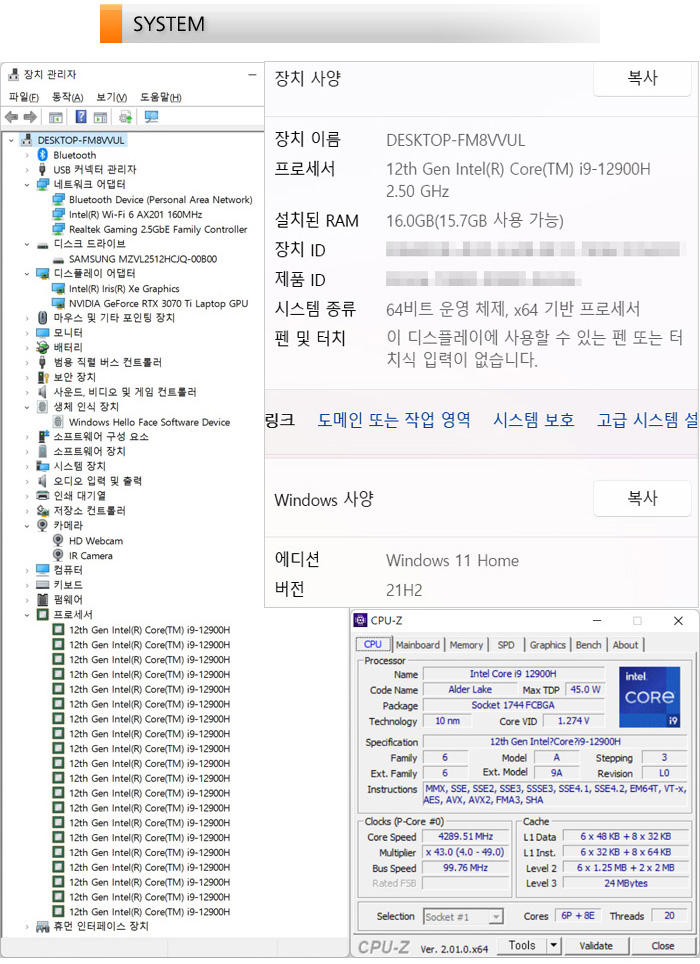Expand the 휴먼 인터페이스 장치 category

pyautogui.click(x=26, y=926)
